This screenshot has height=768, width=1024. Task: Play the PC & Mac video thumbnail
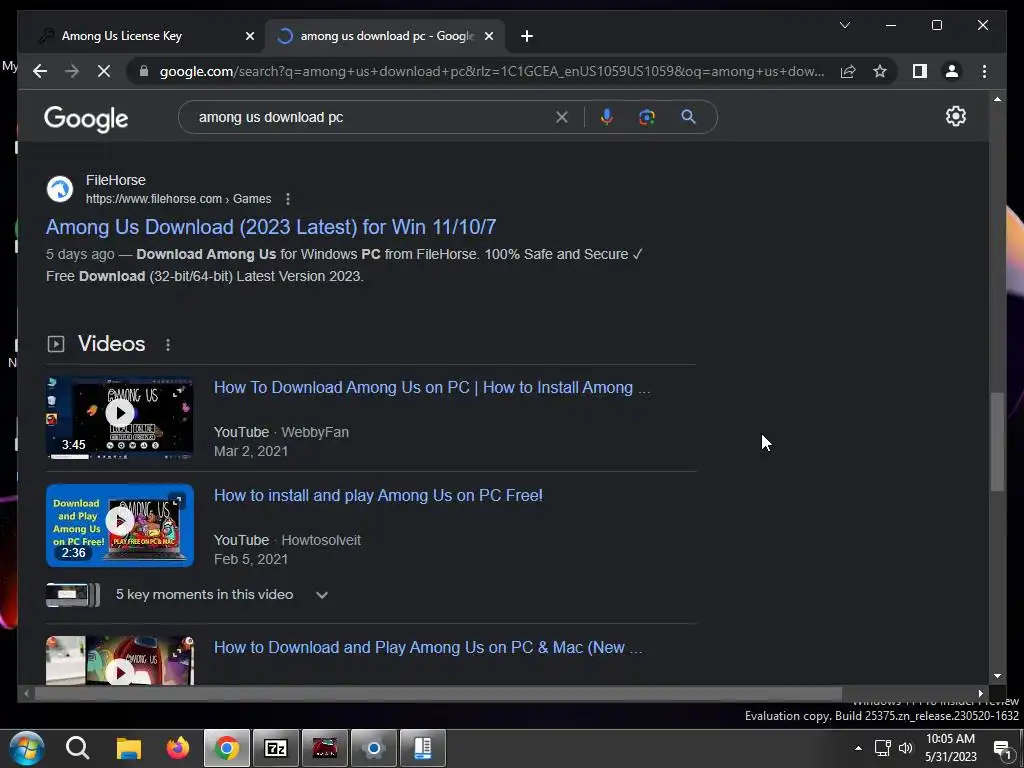[x=120, y=660]
